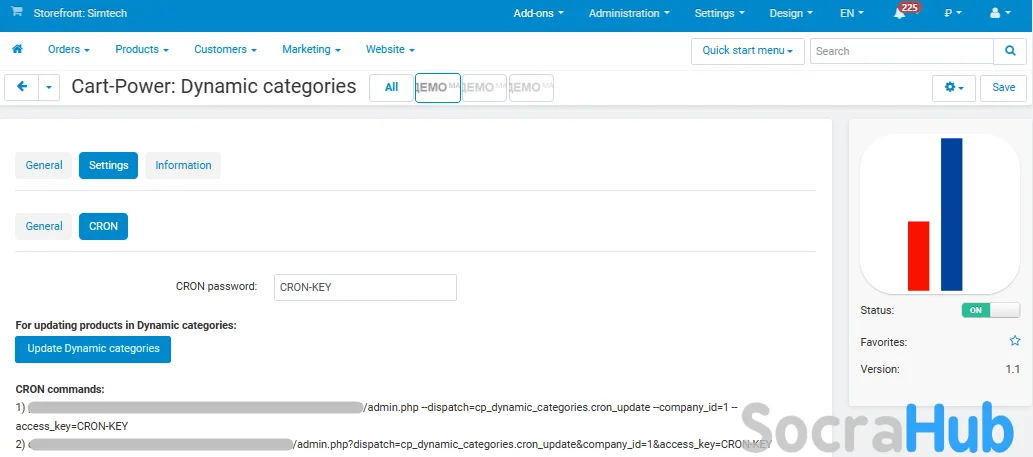Screen dimensions: 1033x457
Task: Click the Search input field
Action: 901,51
